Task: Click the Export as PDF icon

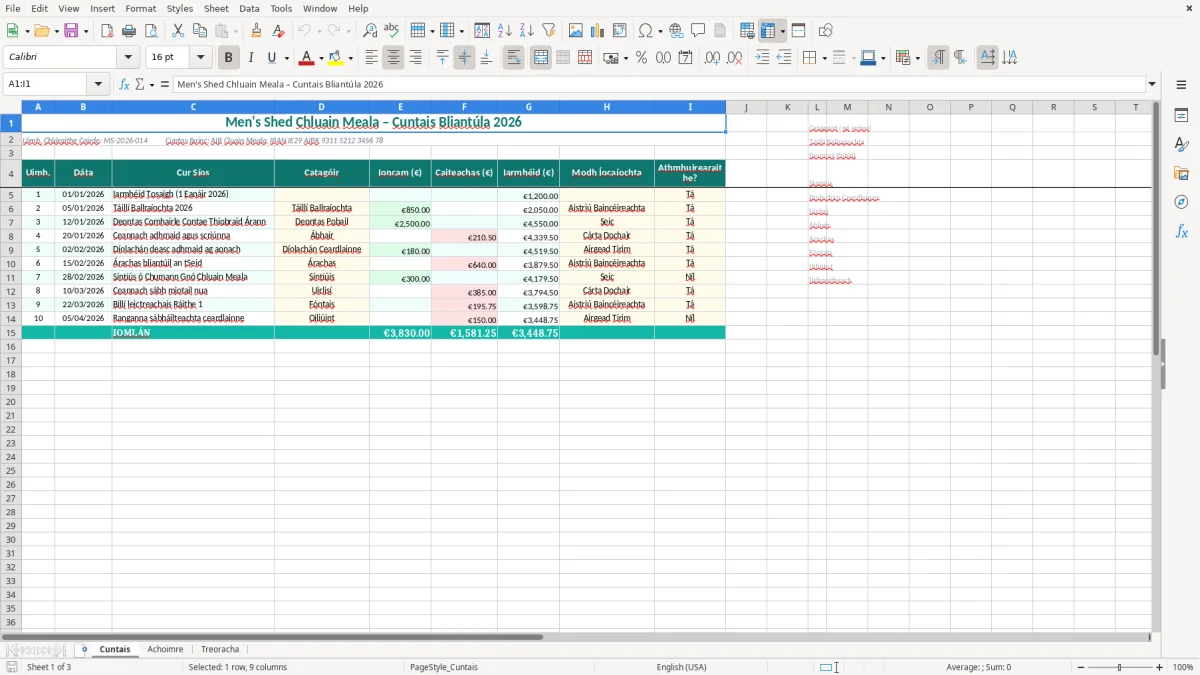Action: (x=107, y=31)
